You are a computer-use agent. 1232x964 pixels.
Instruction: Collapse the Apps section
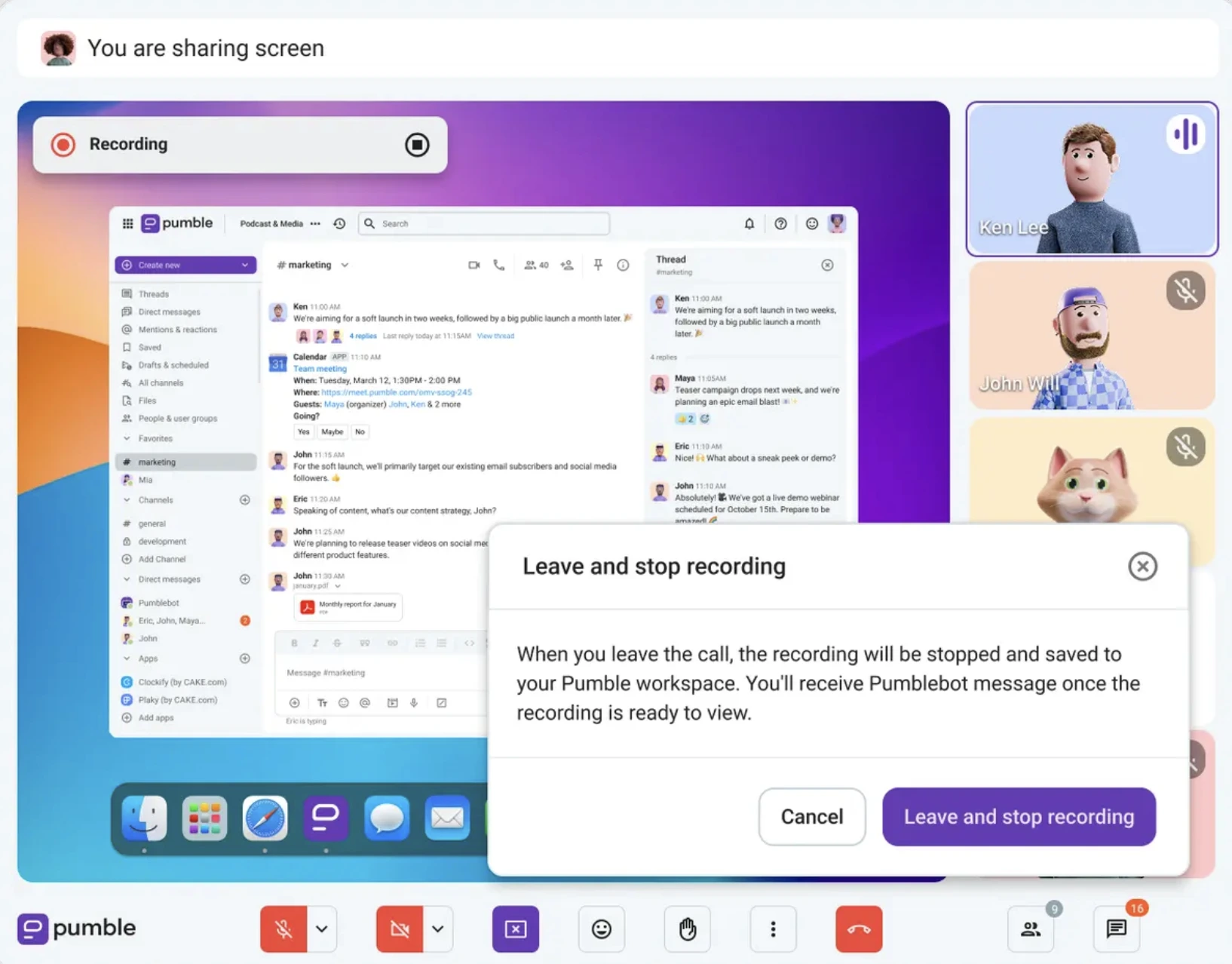(x=127, y=659)
